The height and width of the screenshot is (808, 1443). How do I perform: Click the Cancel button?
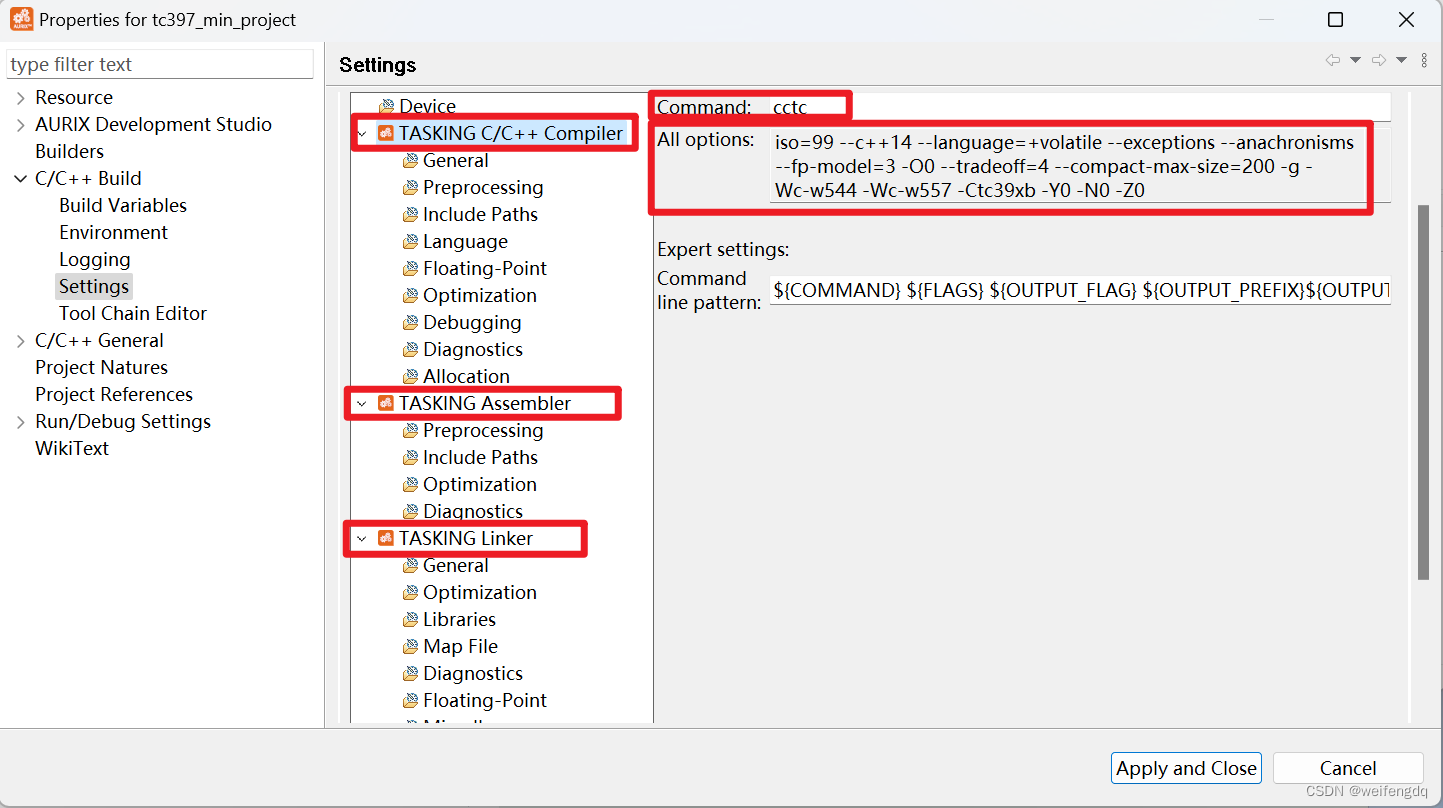(x=1348, y=768)
